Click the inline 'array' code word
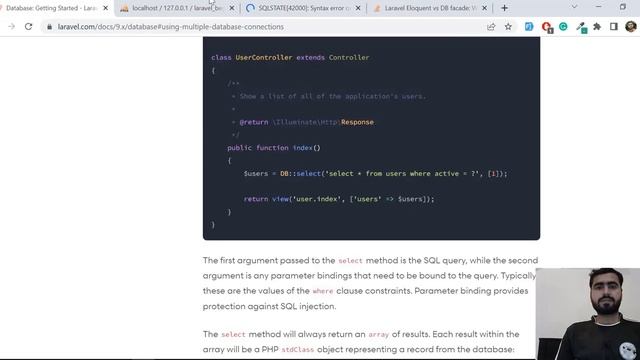 [379, 335]
